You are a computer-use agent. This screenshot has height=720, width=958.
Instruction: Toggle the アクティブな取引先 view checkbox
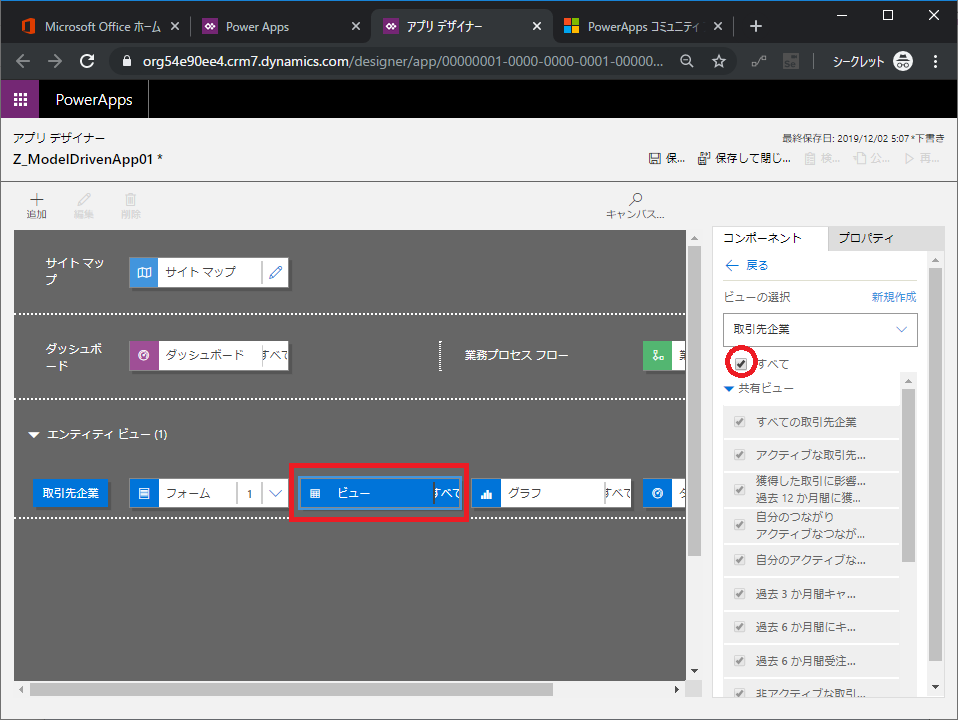coord(739,455)
